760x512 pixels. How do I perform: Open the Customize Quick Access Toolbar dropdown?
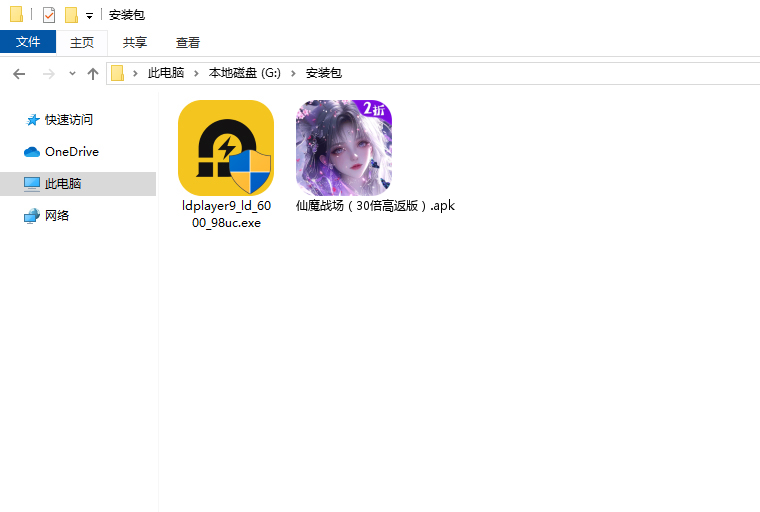pyautogui.click(x=89, y=16)
